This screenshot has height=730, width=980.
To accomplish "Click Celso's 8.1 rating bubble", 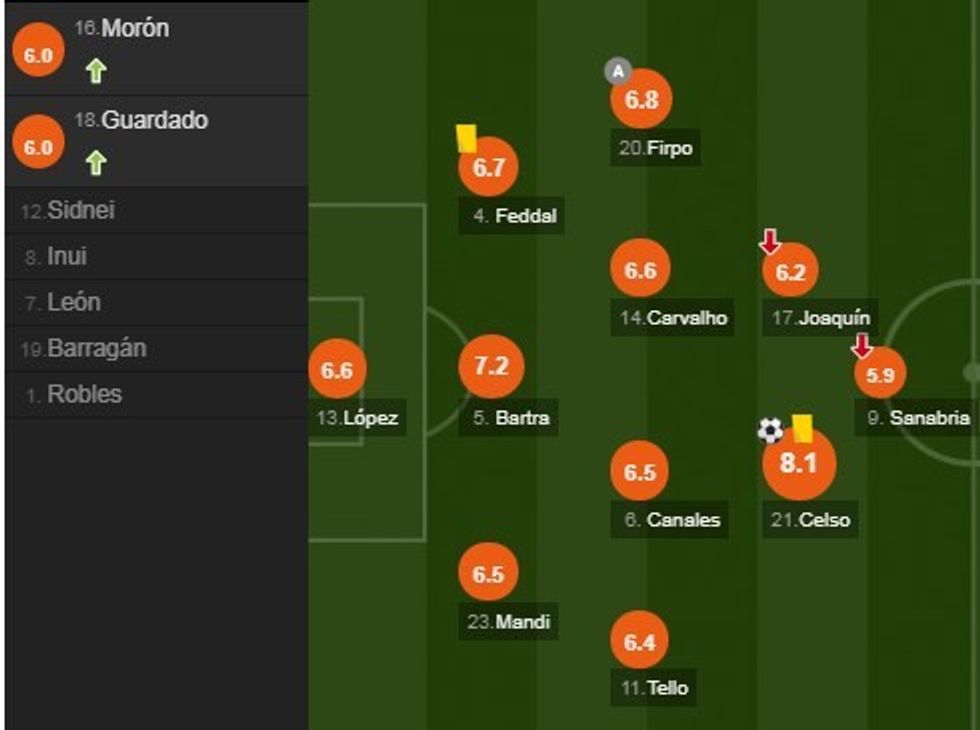I will click(x=797, y=465).
